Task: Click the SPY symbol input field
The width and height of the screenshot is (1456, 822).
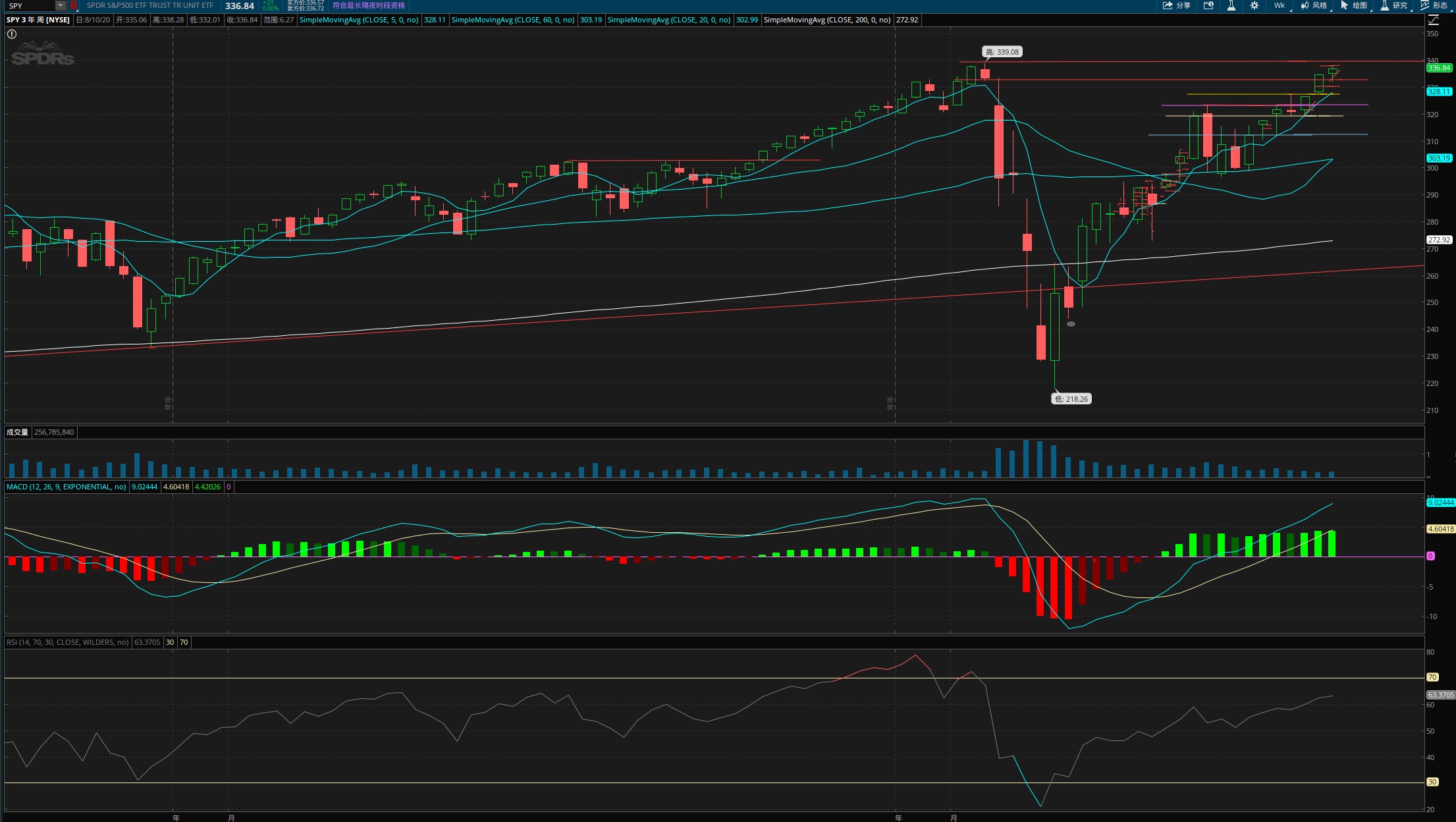Action: [x=30, y=5]
